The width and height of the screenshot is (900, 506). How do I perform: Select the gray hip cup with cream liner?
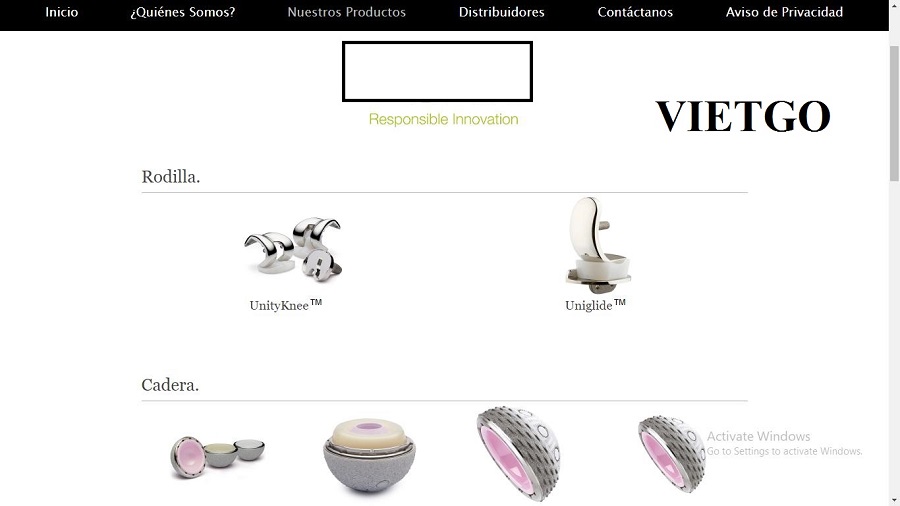point(369,455)
